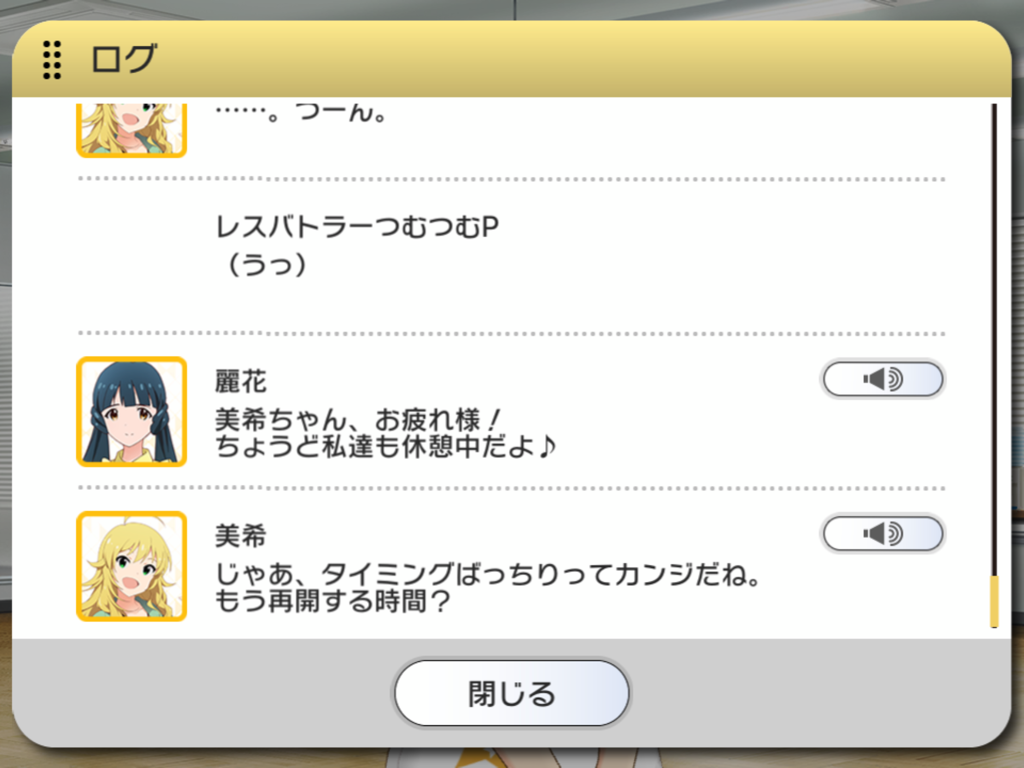
Task: Click the yellow scrollbar thumb
Action: (994, 601)
